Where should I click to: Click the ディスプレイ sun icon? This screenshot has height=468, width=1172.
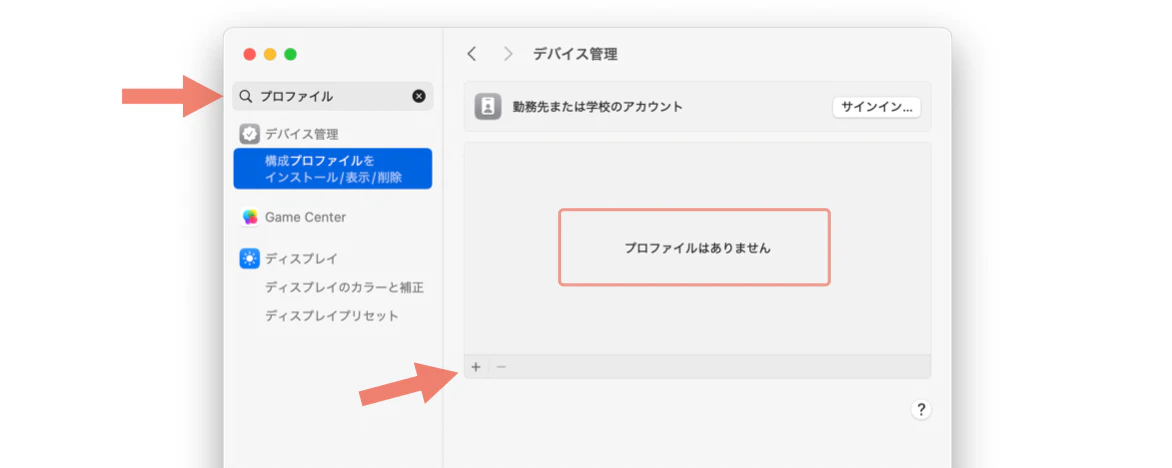(x=249, y=259)
